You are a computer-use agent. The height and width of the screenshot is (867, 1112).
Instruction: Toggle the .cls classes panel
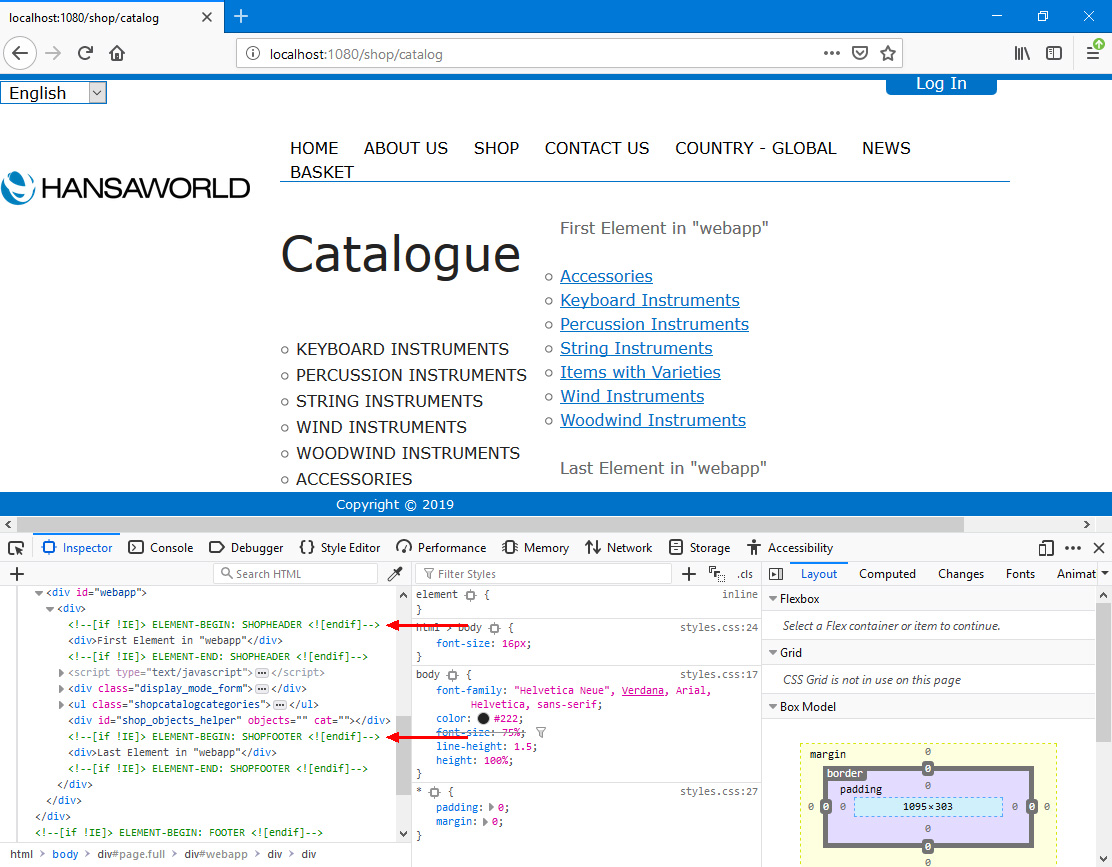point(745,574)
